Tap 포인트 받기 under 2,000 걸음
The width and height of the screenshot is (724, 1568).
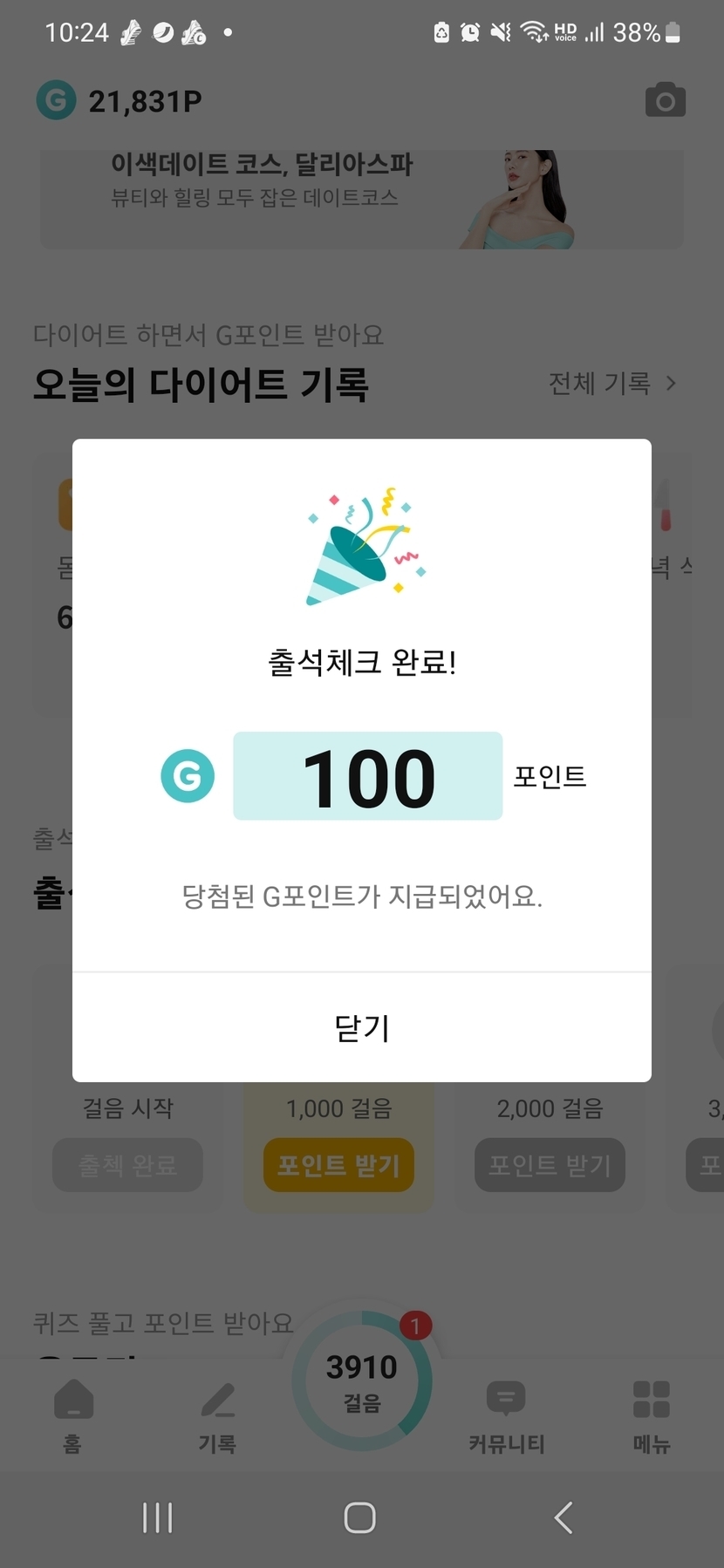click(x=550, y=1165)
